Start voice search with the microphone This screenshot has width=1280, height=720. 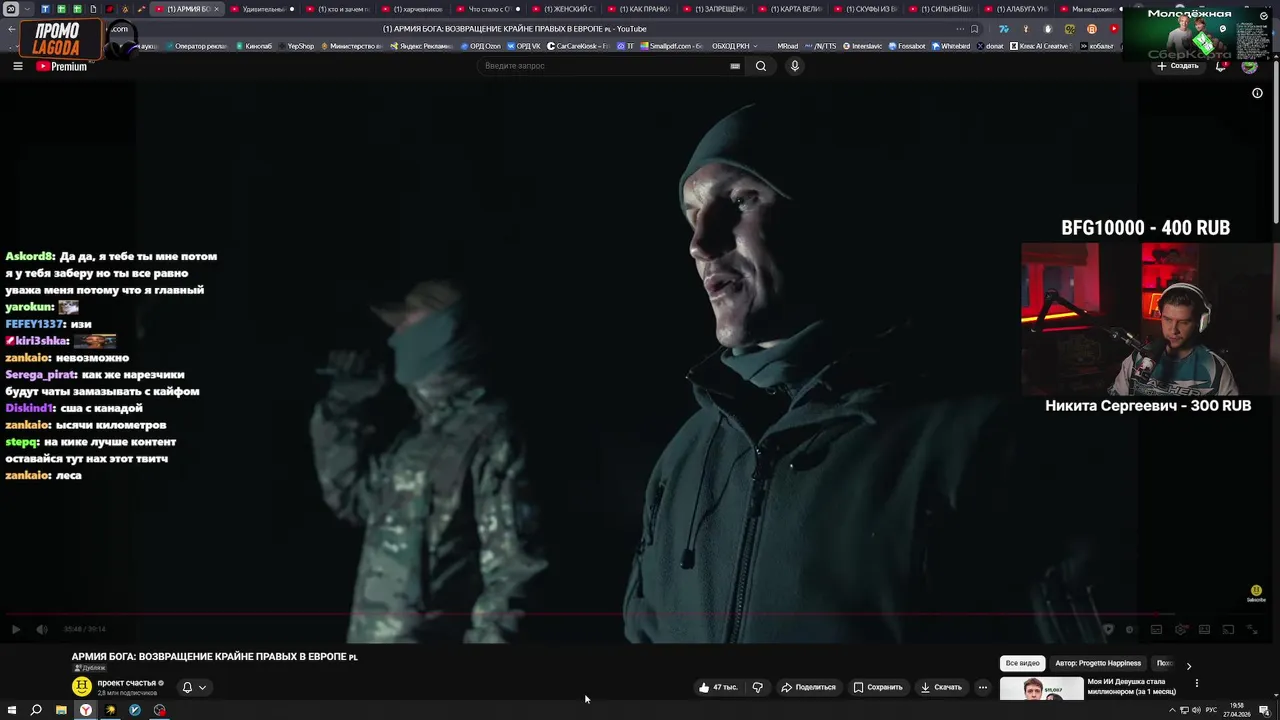(795, 66)
